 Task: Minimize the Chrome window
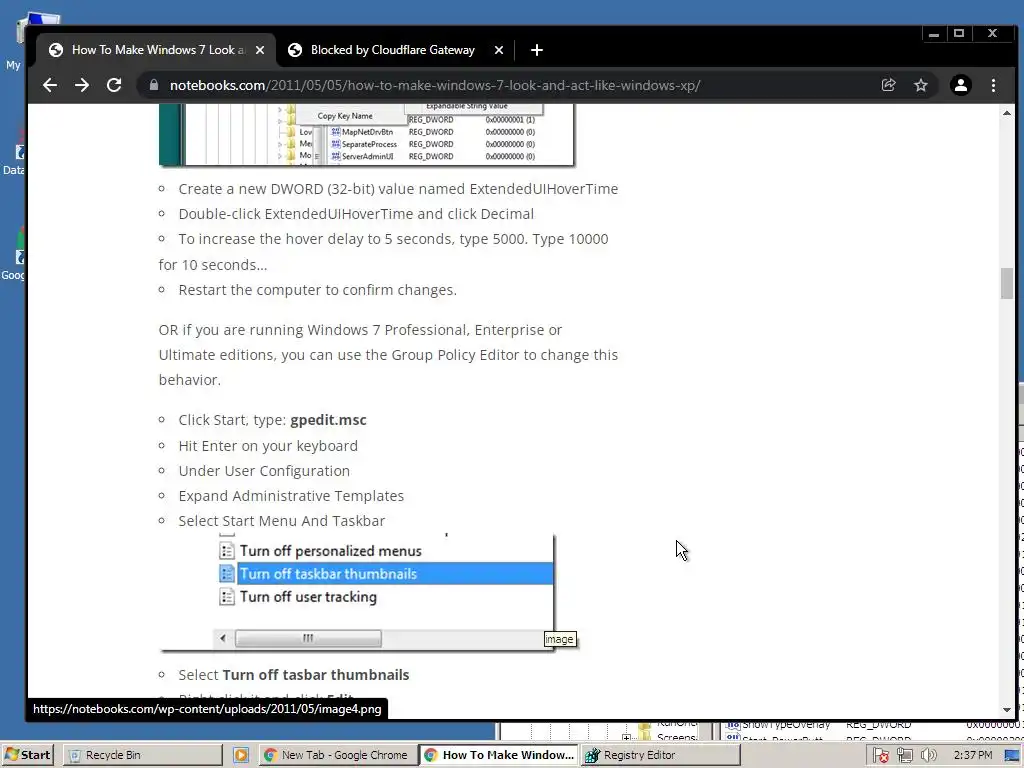click(x=934, y=33)
